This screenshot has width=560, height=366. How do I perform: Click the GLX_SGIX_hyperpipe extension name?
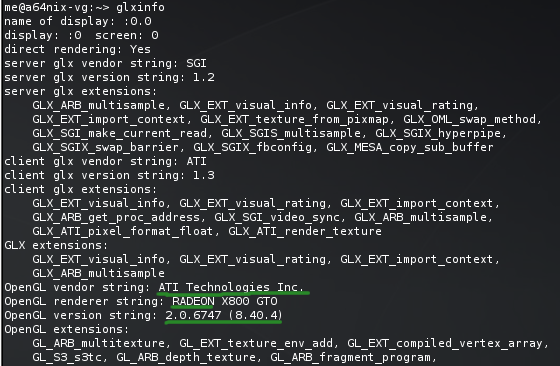[x=438, y=133]
